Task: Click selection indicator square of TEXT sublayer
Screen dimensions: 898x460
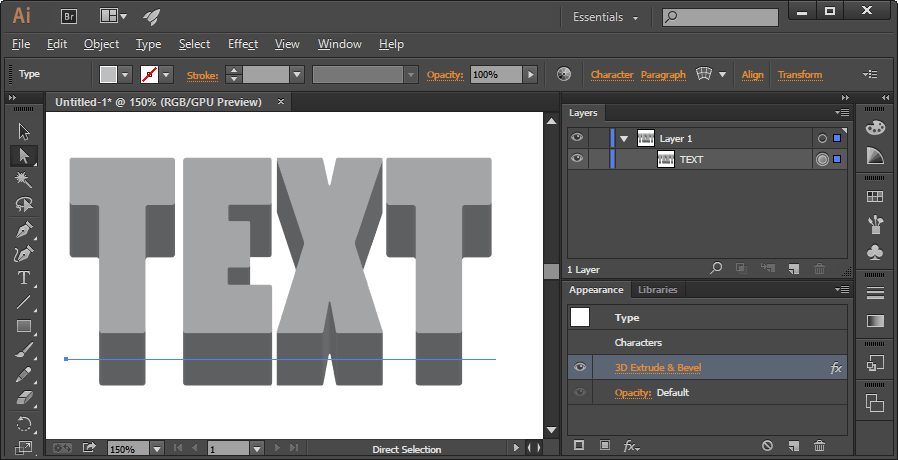Action: tap(837, 159)
